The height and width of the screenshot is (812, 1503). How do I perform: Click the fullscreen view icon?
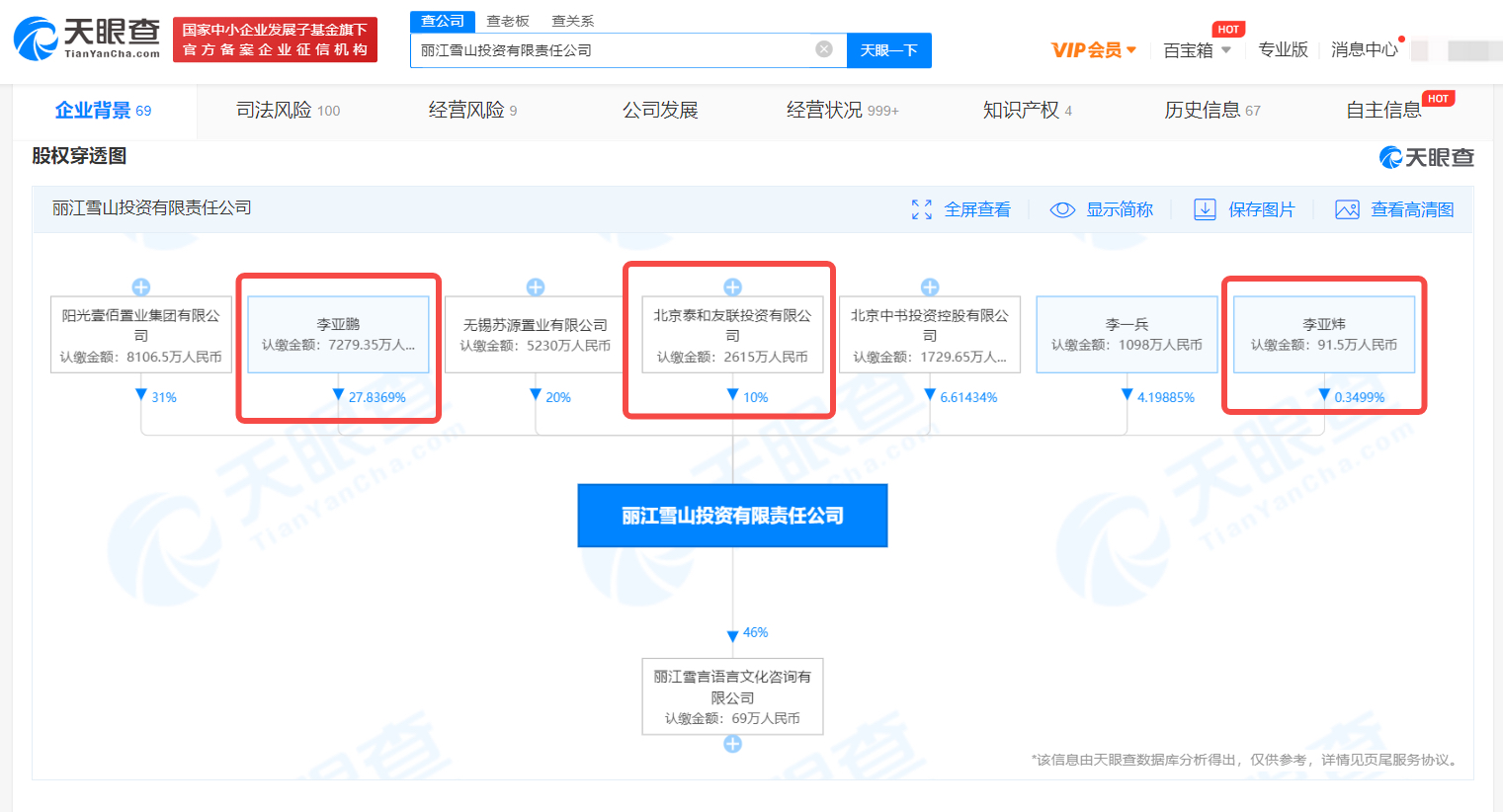[922, 209]
